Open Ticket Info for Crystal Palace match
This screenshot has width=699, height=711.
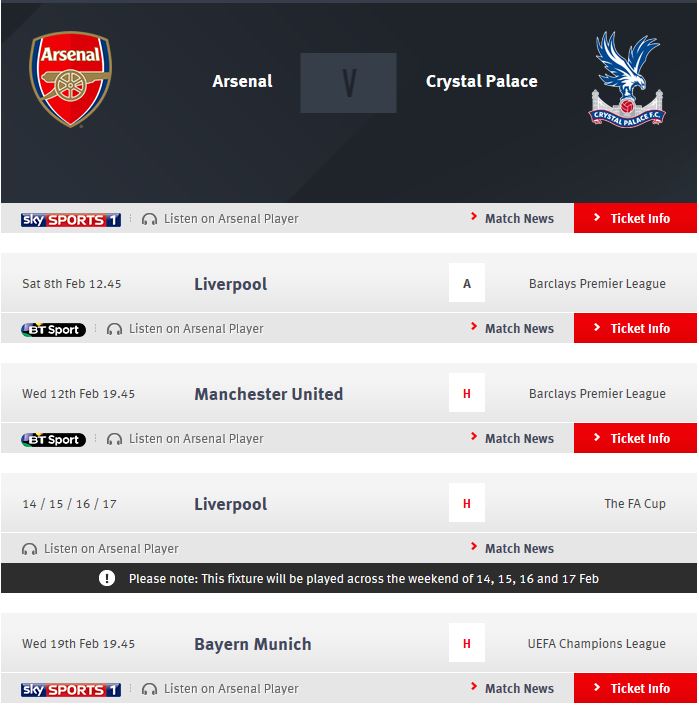tap(635, 218)
